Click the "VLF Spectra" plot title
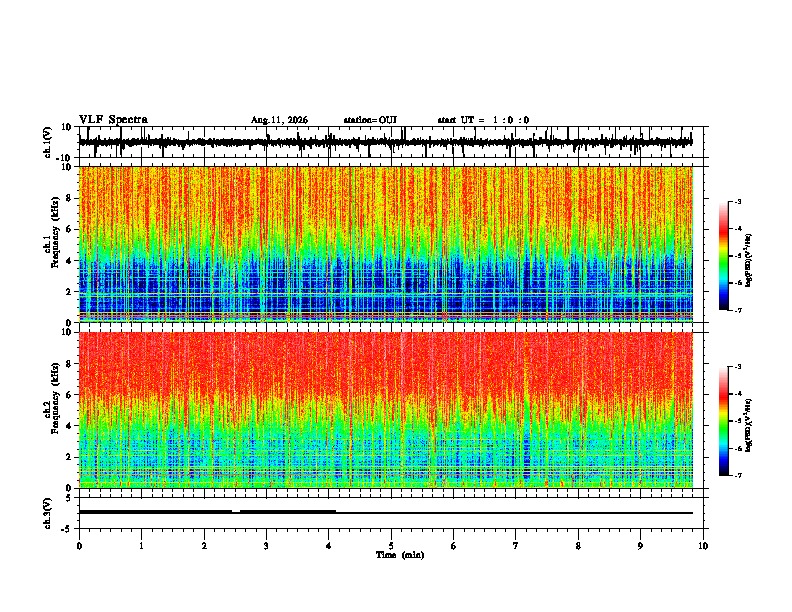Image resolution: width=792 pixels, height=612 pixels. tap(113, 120)
